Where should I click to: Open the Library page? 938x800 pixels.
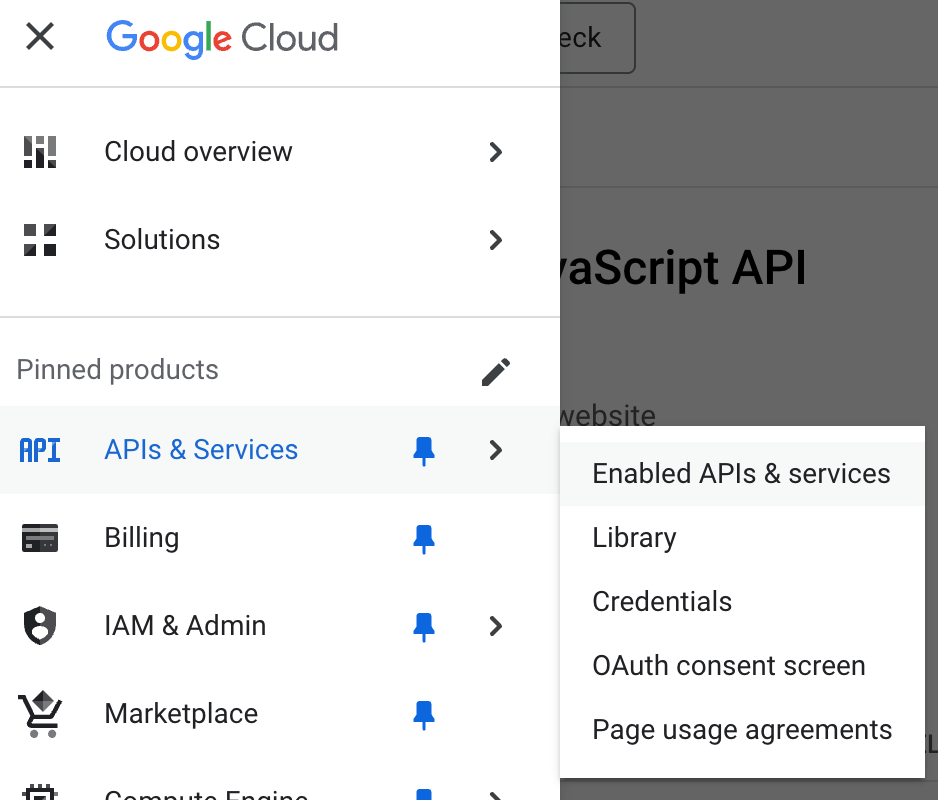(634, 537)
